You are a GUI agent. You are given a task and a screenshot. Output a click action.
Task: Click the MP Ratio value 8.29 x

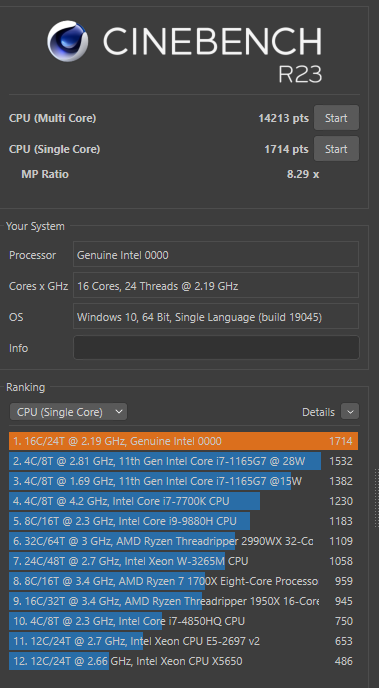[x=303, y=174]
